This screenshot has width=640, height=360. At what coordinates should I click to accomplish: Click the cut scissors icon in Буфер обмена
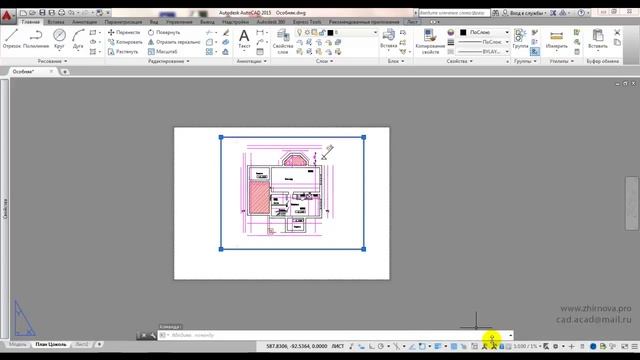pos(617,32)
